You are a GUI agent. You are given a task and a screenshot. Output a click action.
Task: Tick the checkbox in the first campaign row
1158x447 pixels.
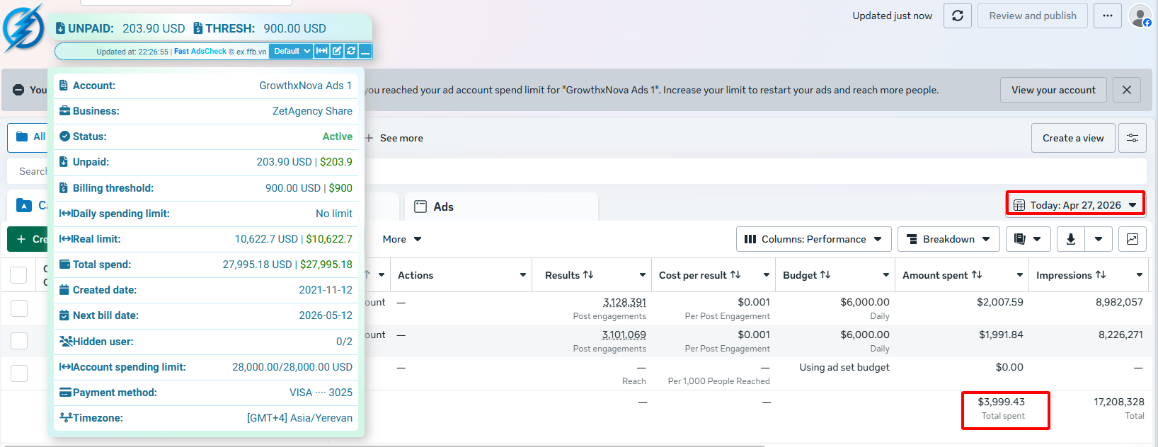pos(19,308)
